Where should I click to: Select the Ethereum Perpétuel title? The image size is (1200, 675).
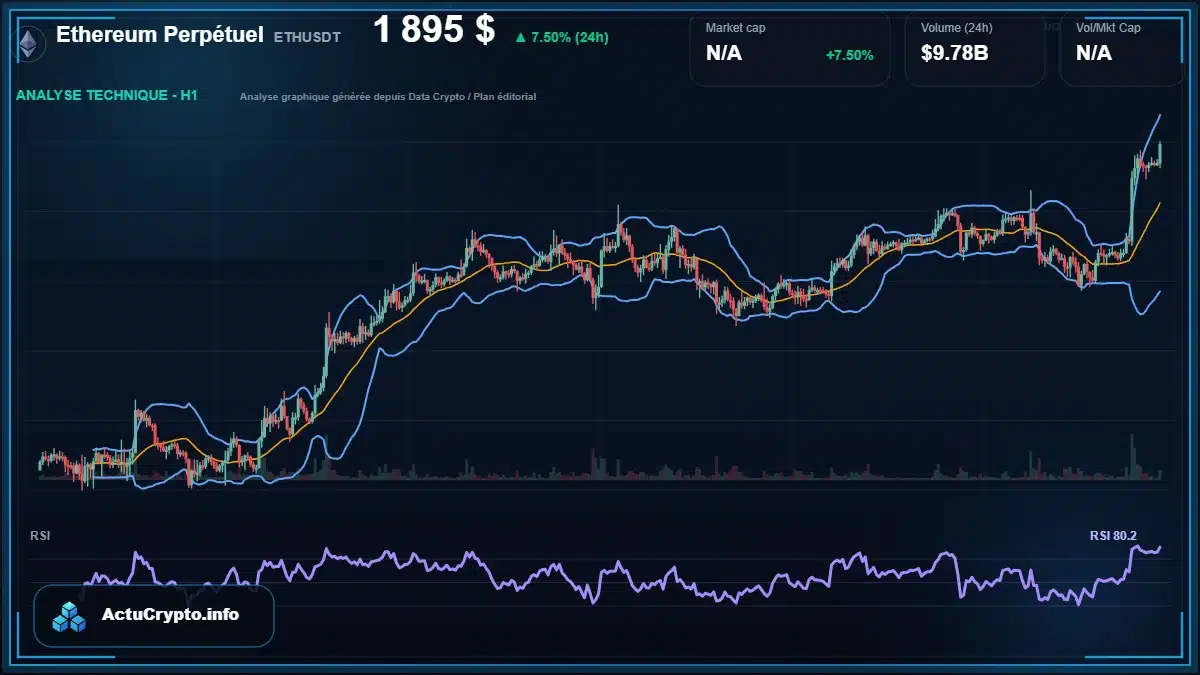coord(160,35)
